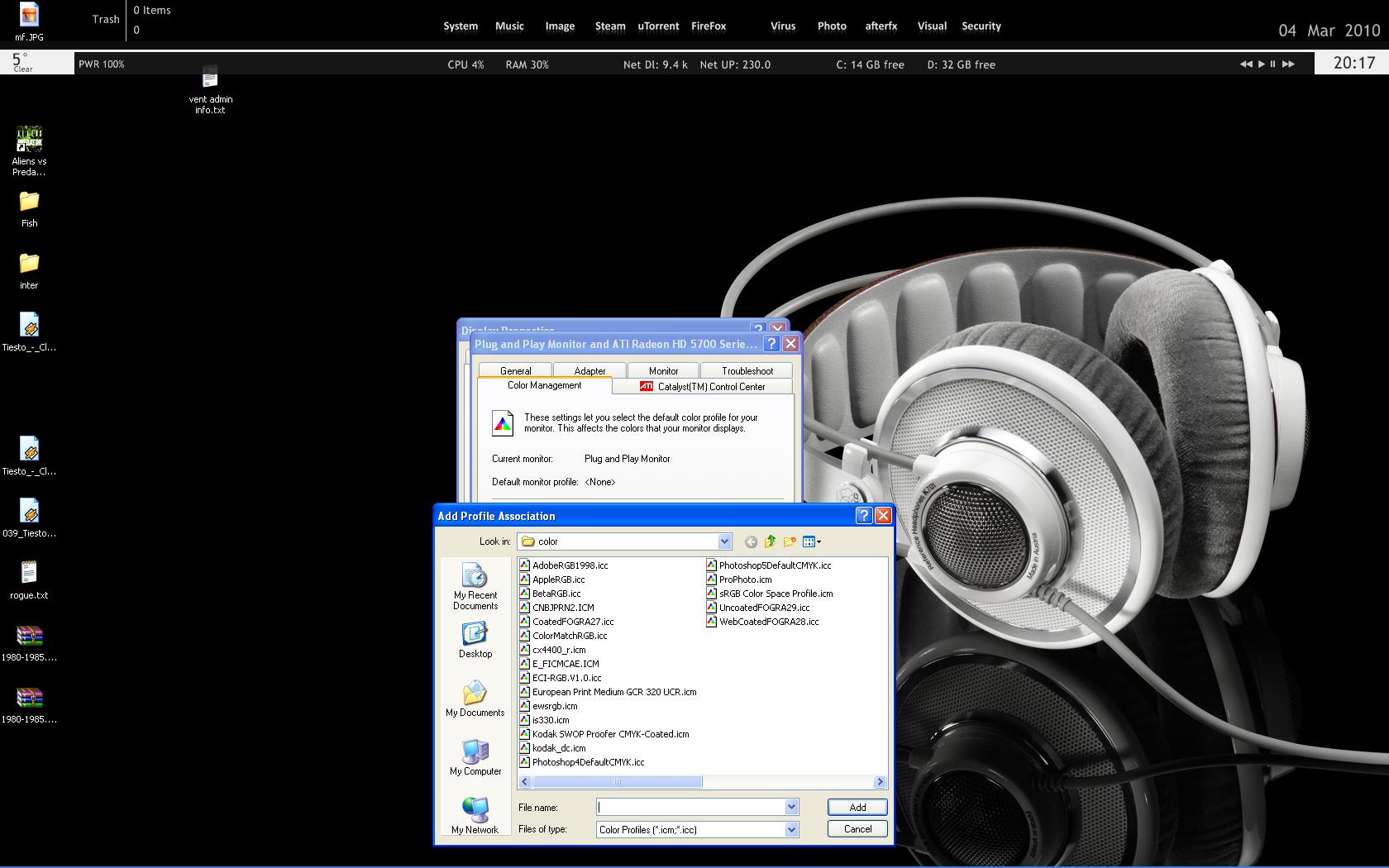Select ColorMatchRGB.icc profile
1389x868 pixels.
564,636
